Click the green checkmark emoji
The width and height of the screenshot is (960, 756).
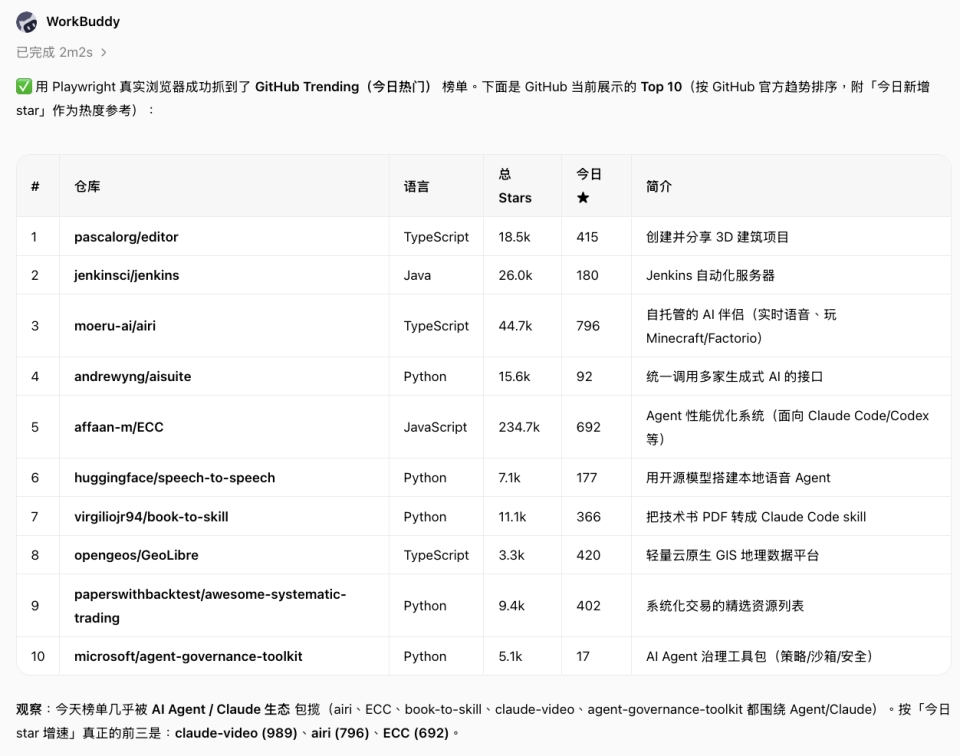(x=24, y=86)
